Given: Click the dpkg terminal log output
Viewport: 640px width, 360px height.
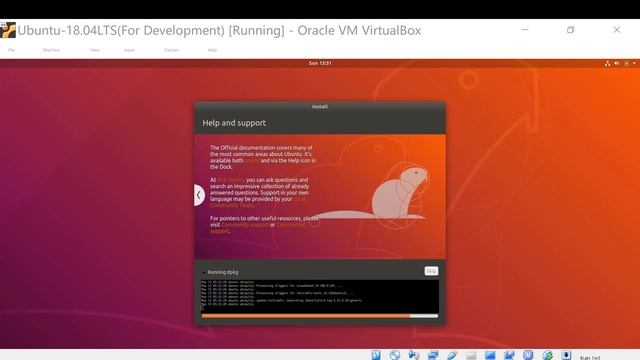Looking at the screenshot, I should [x=320, y=296].
